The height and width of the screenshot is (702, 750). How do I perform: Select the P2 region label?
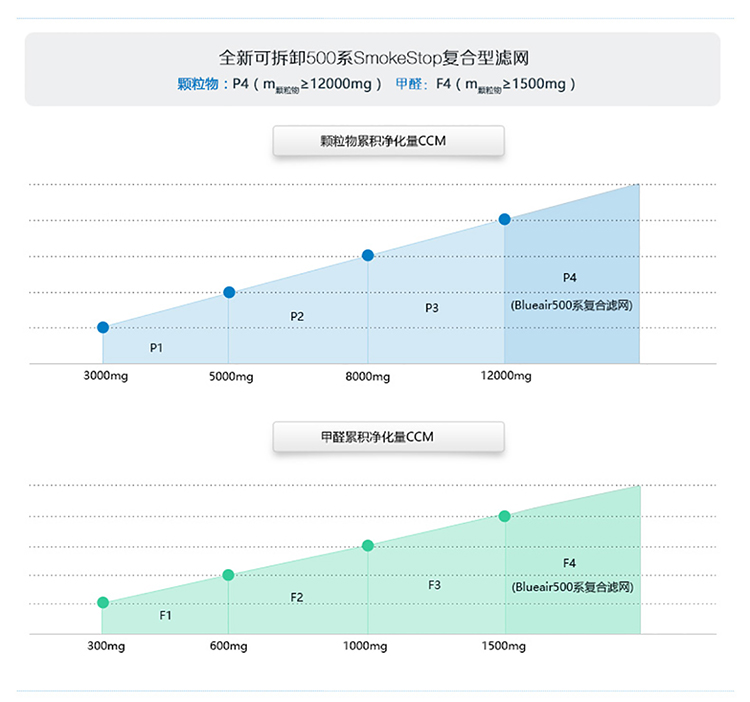click(x=297, y=316)
